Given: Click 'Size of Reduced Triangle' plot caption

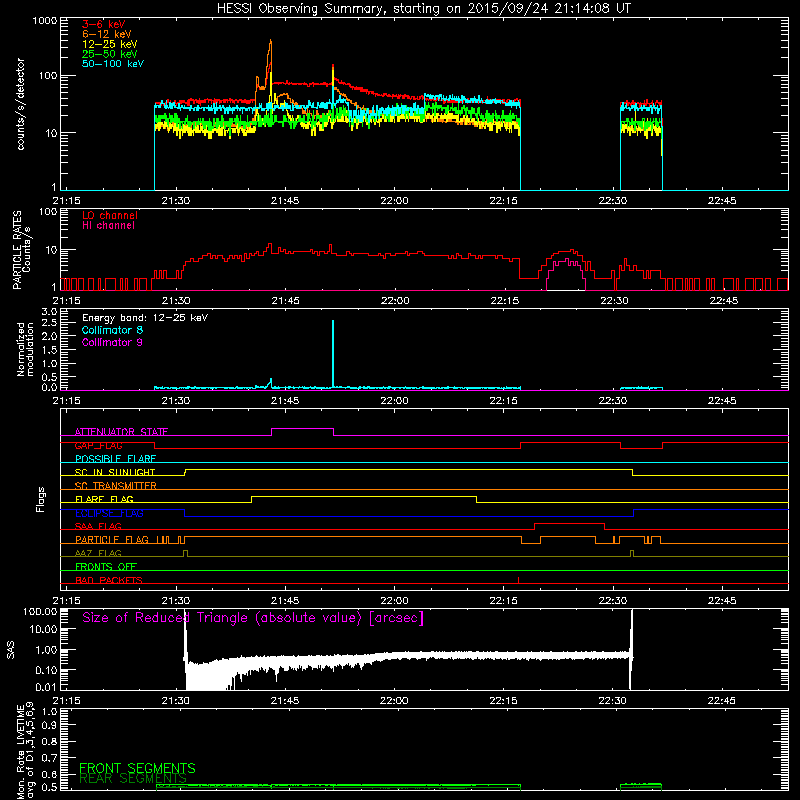Looking at the screenshot, I should [x=253, y=618].
